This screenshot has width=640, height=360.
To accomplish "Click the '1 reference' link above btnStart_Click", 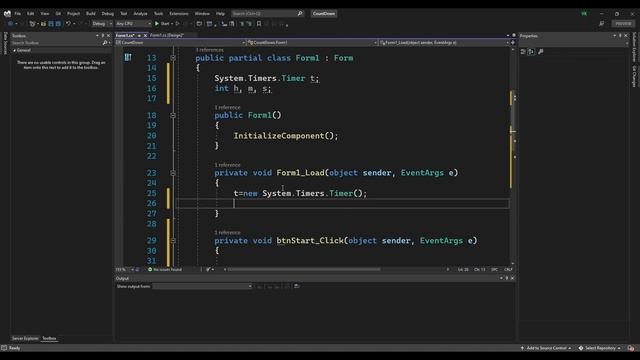I will [227, 233].
